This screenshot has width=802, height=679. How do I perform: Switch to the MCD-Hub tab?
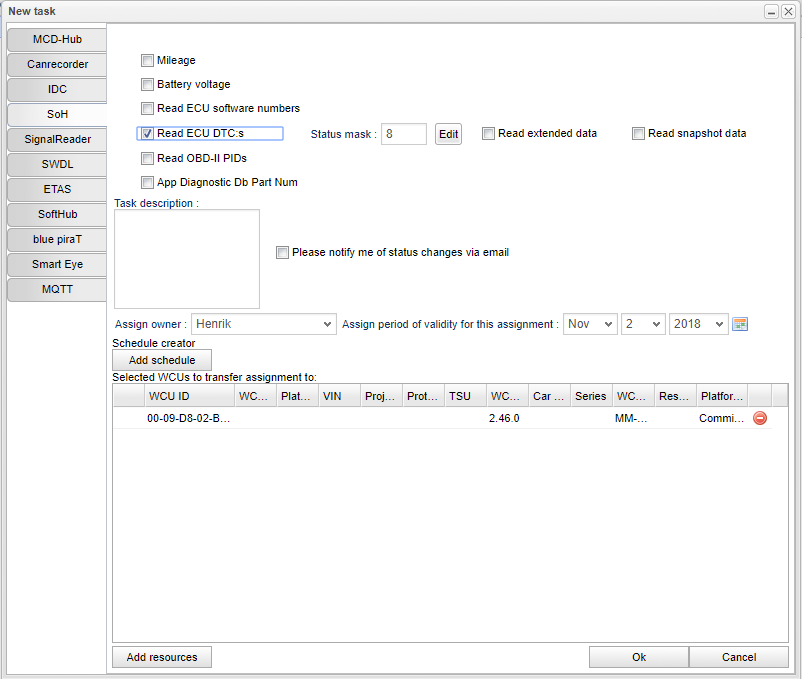pyautogui.click(x=57, y=40)
